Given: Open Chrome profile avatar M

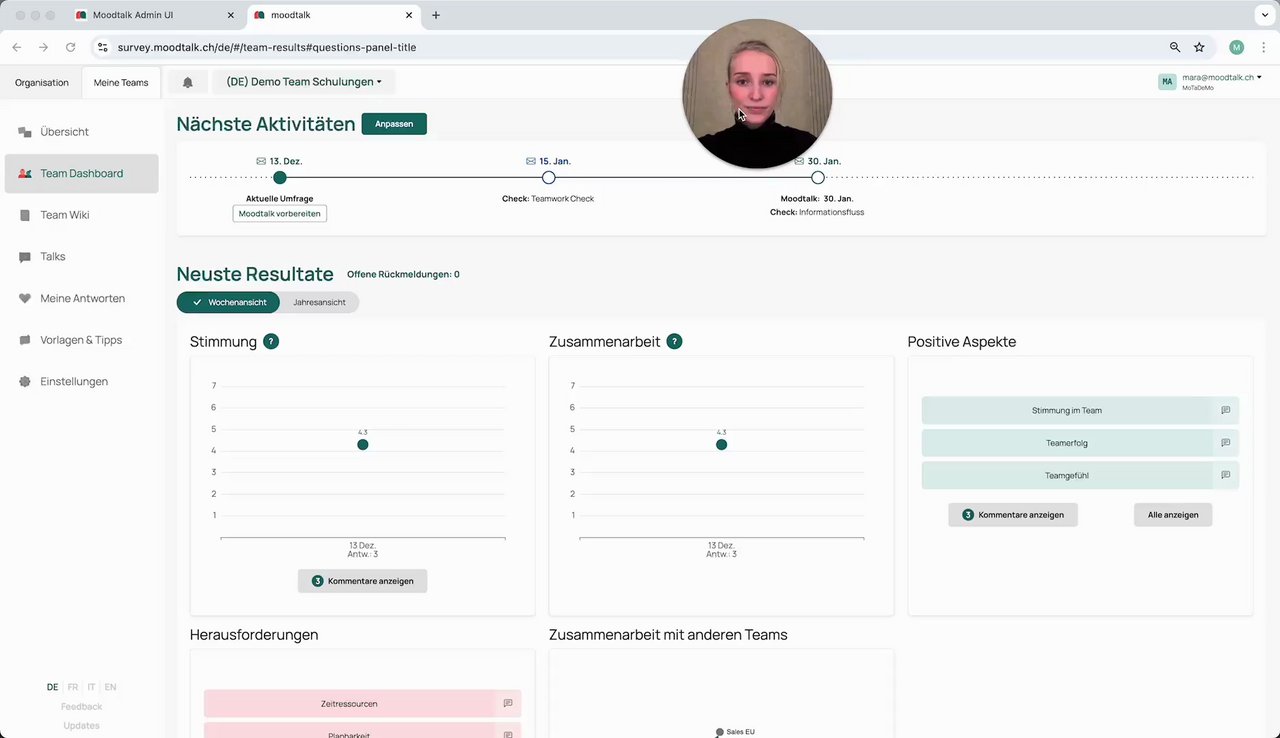Looking at the screenshot, I should (1237, 47).
